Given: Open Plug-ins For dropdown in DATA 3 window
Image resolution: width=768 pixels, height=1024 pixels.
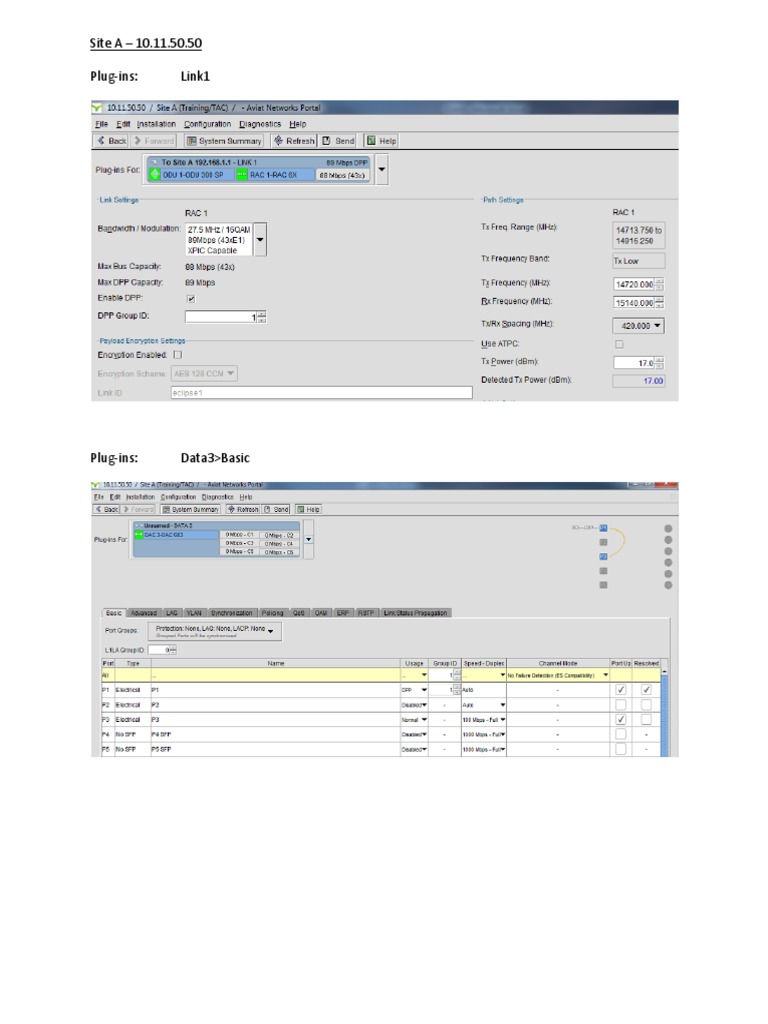Looking at the screenshot, I should coord(308,539).
